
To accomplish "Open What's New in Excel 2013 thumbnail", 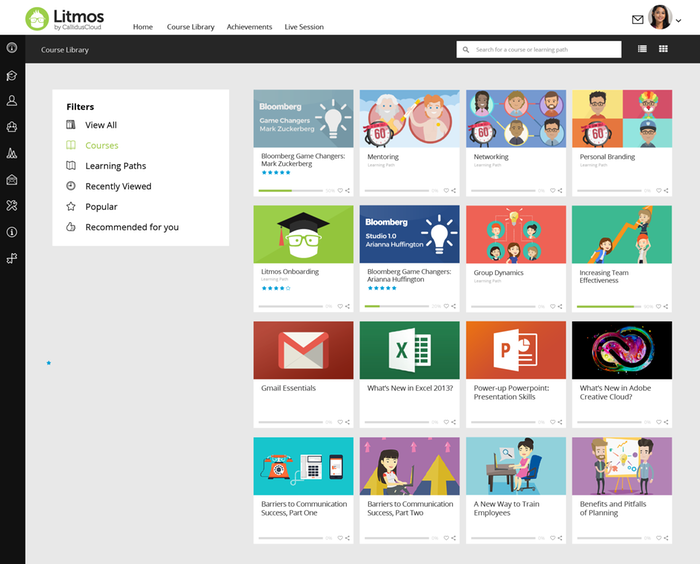I will click(409, 350).
